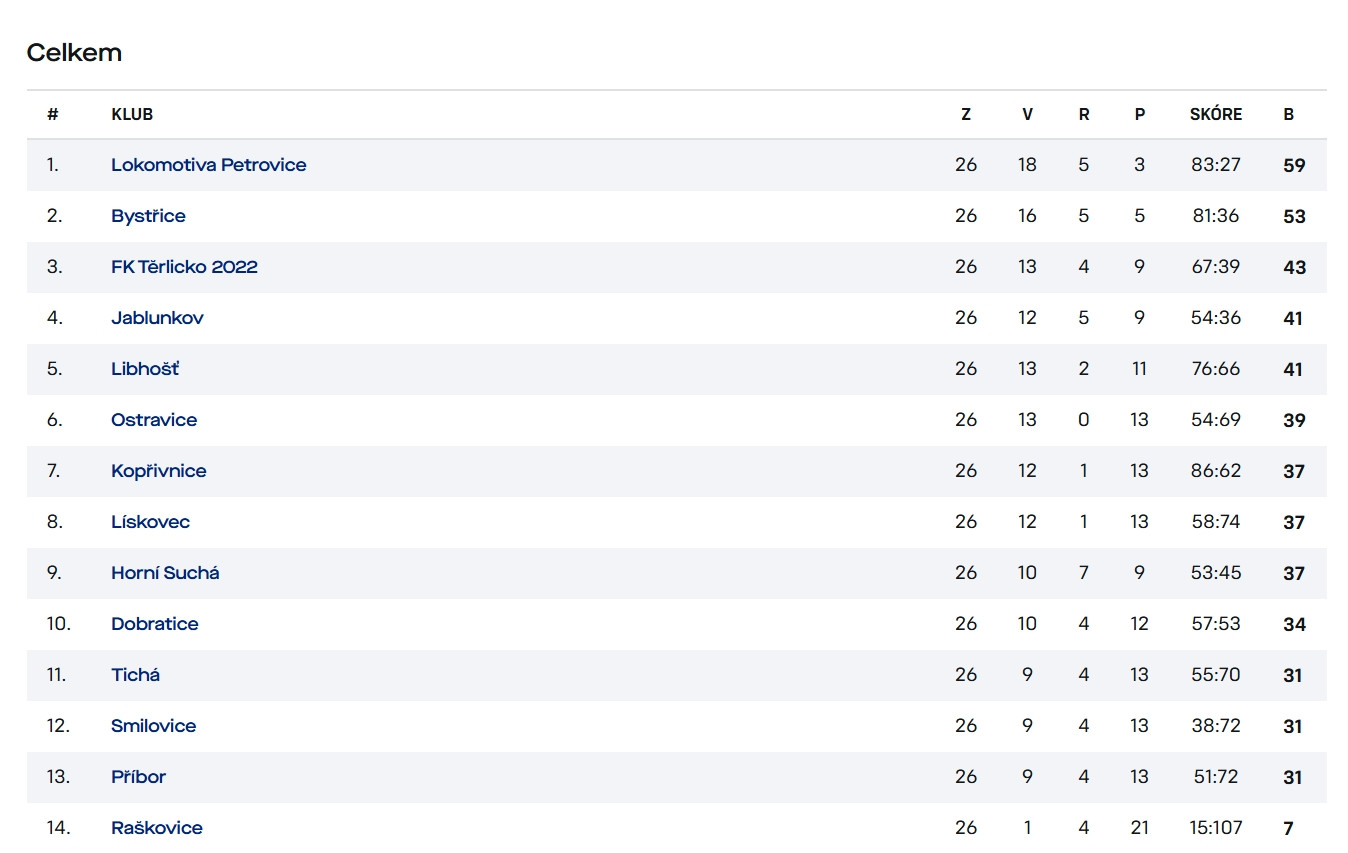Open Příbor club link

coord(138,777)
